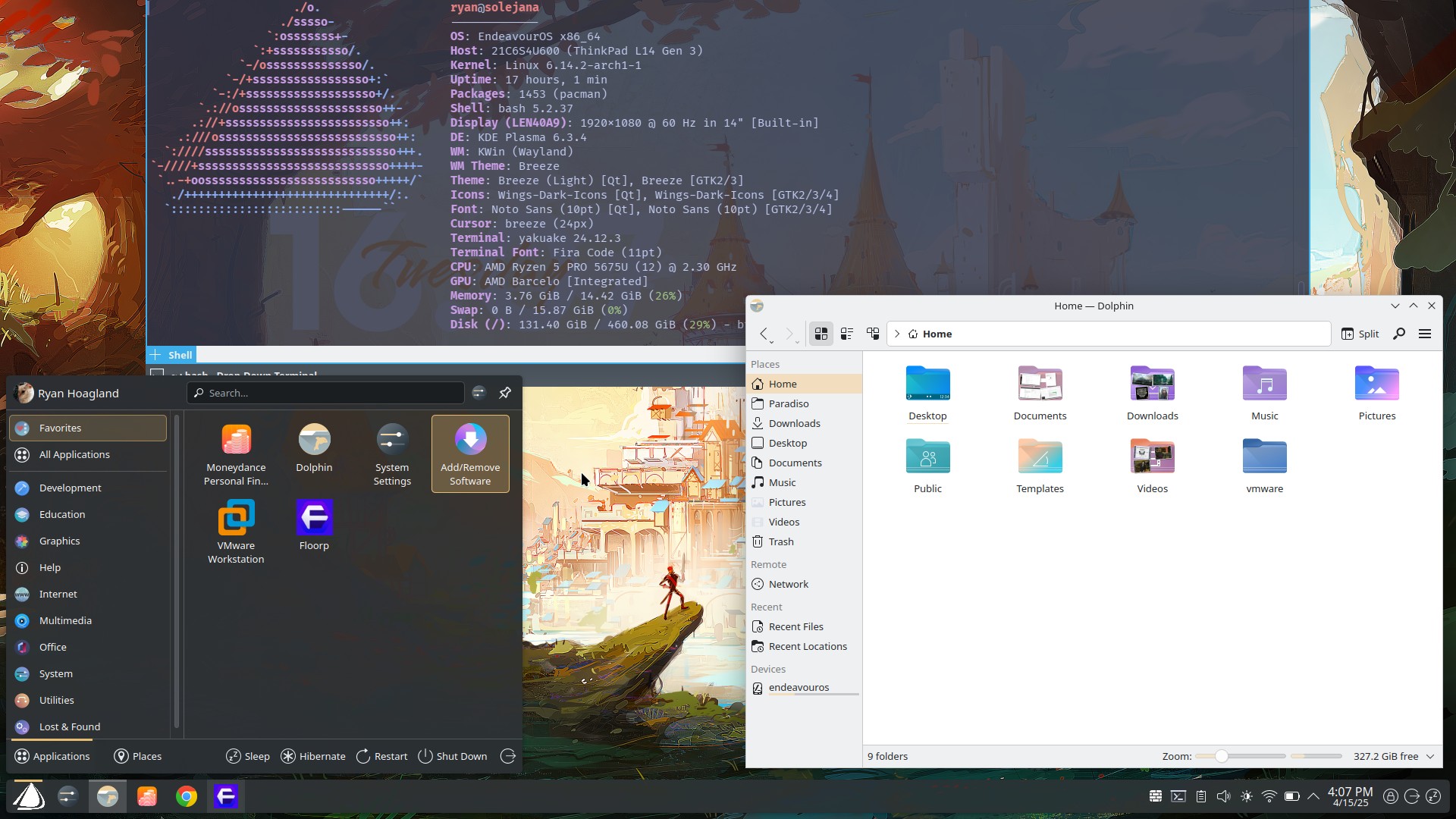
Task: Select the vmware folder in Dolphin
Action: [x=1264, y=466]
